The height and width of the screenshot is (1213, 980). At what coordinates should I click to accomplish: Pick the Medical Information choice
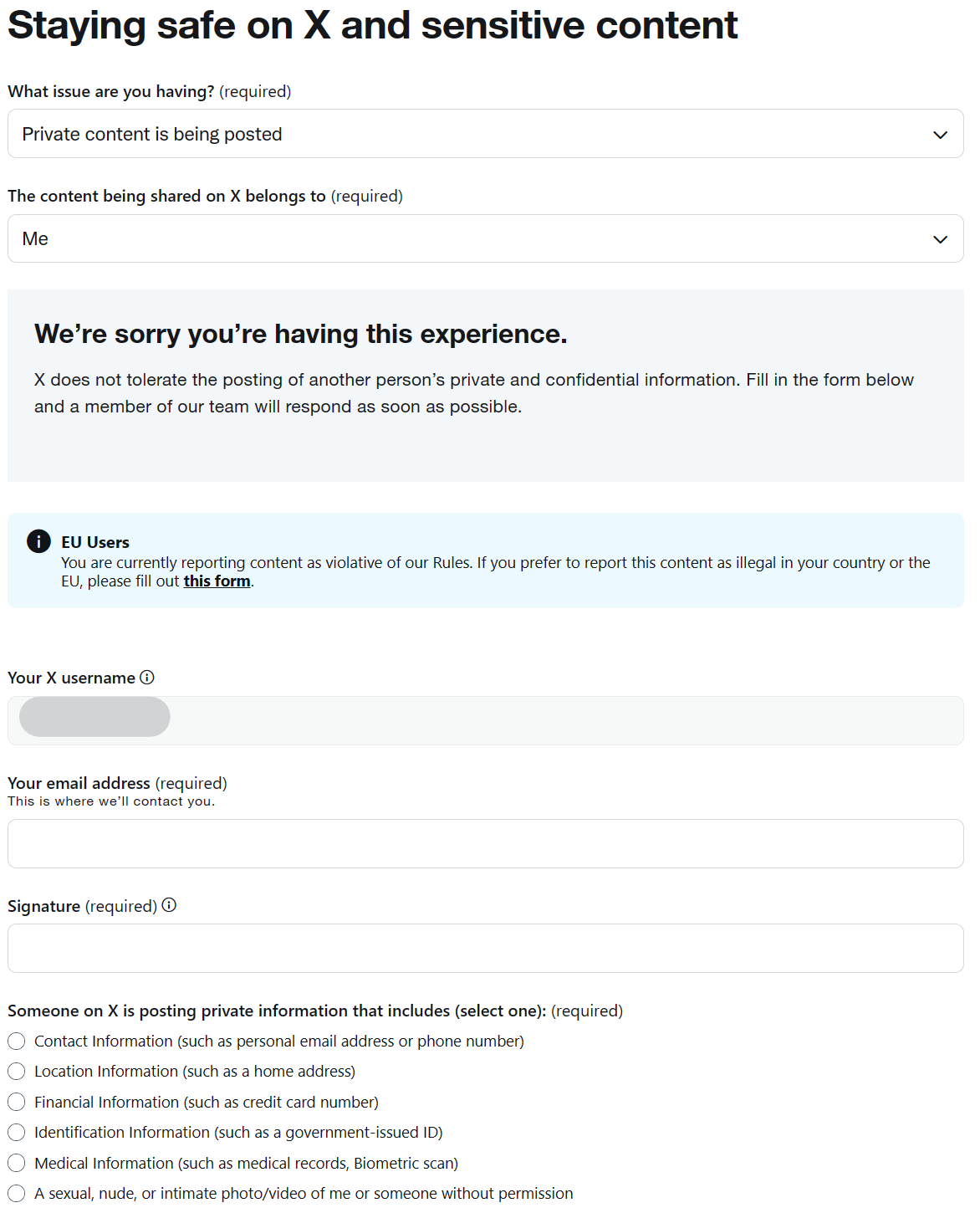pyautogui.click(x=16, y=1163)
